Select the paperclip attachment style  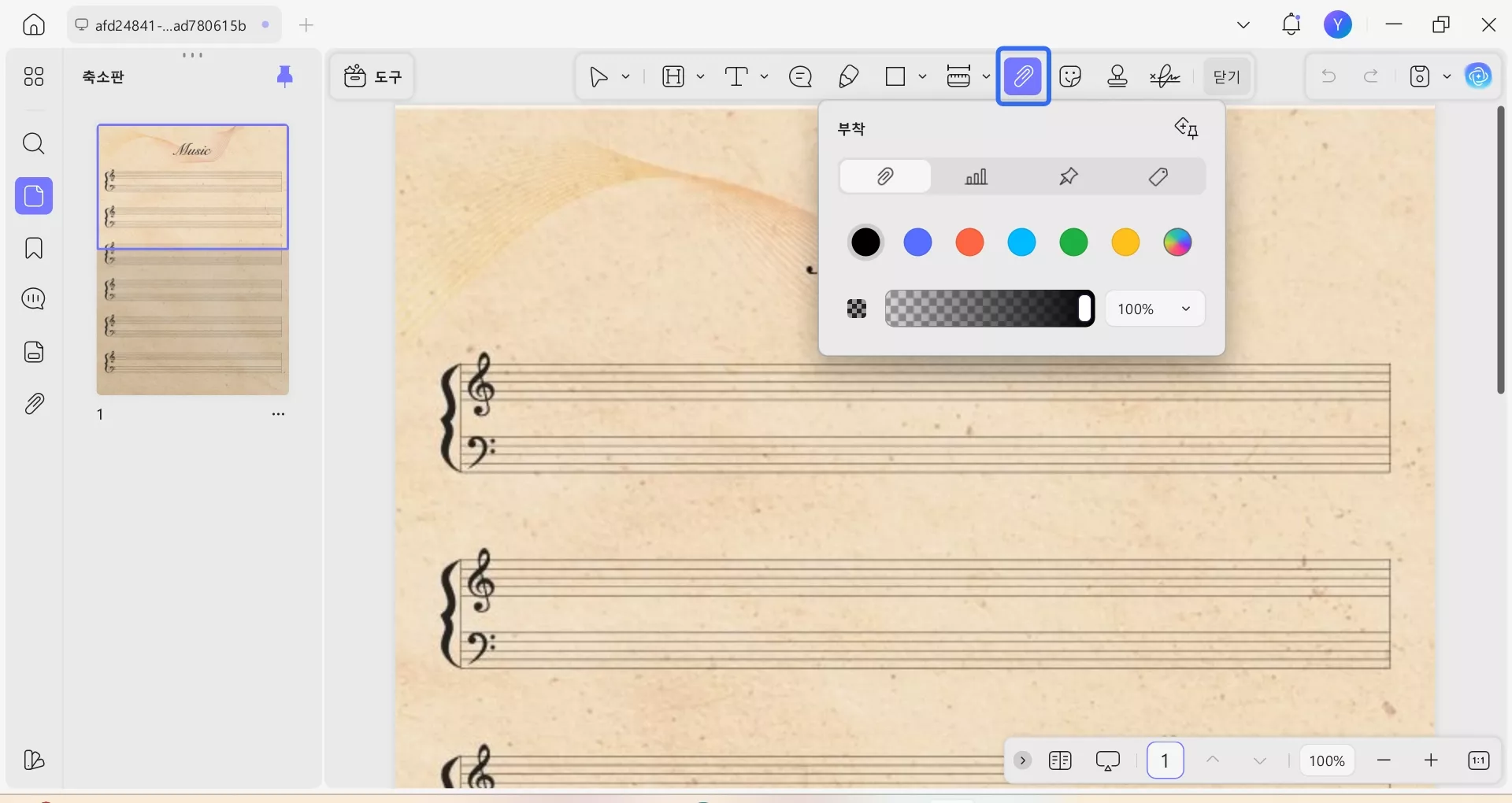point(885,176)
